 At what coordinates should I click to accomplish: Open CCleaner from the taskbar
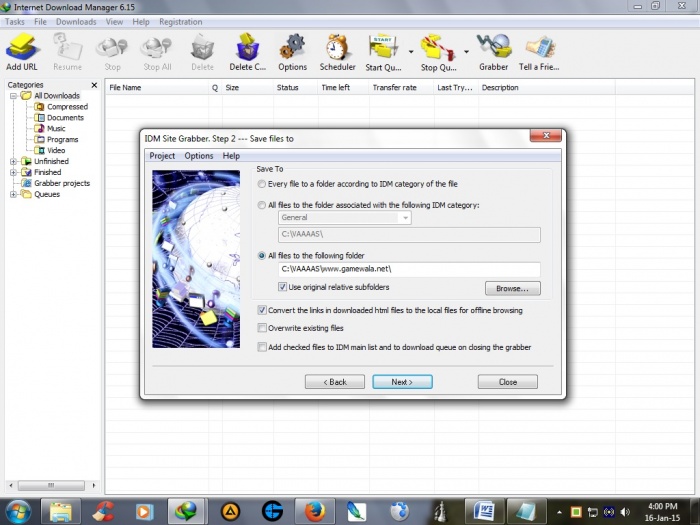pyautogui.click(x=103, y=511)
